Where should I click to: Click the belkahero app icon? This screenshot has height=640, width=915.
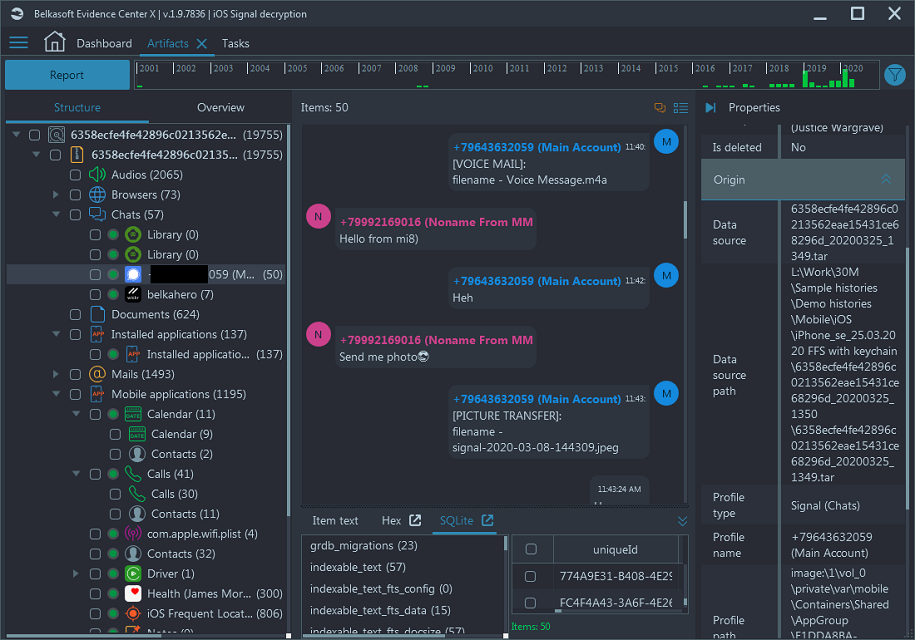pos(133,294)
